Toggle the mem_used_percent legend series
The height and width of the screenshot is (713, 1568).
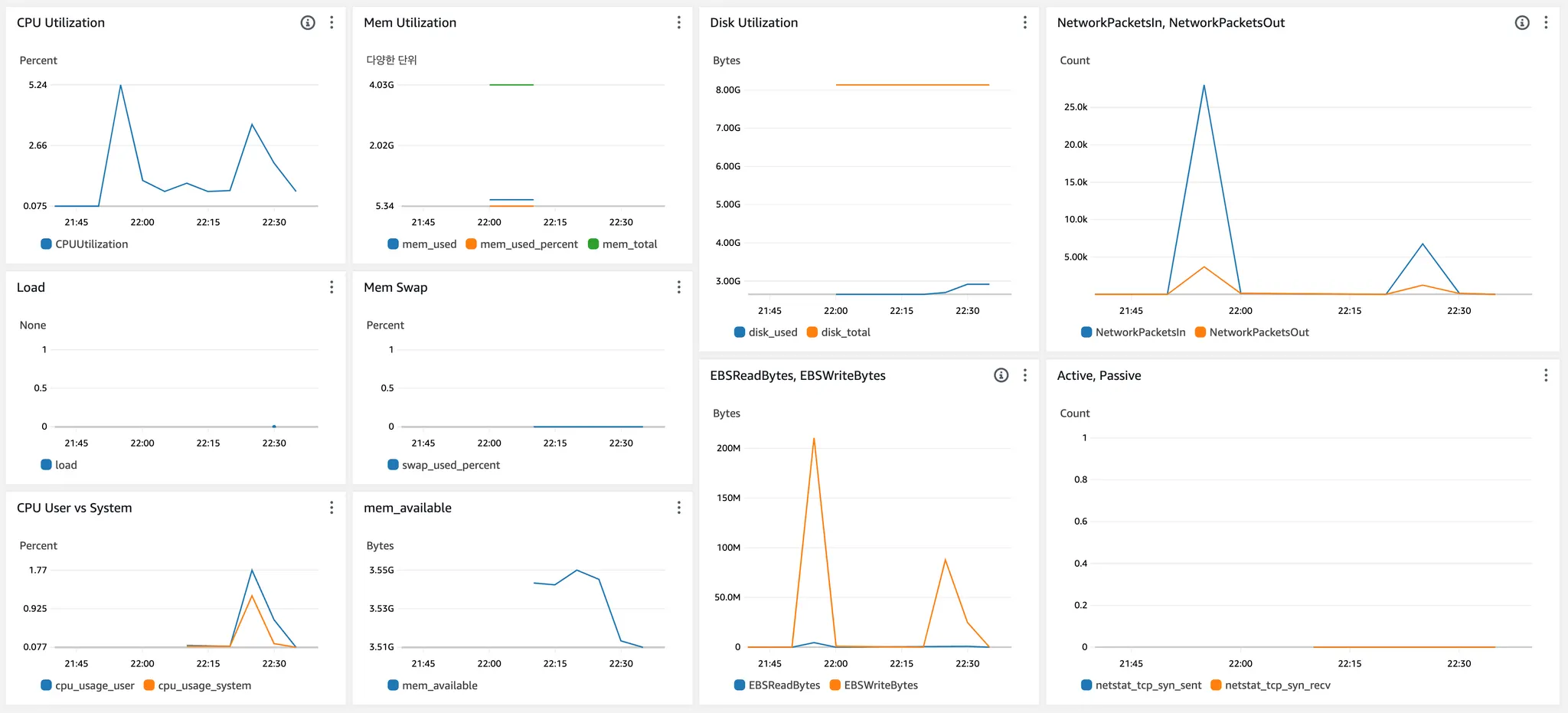tap(528, 244)
